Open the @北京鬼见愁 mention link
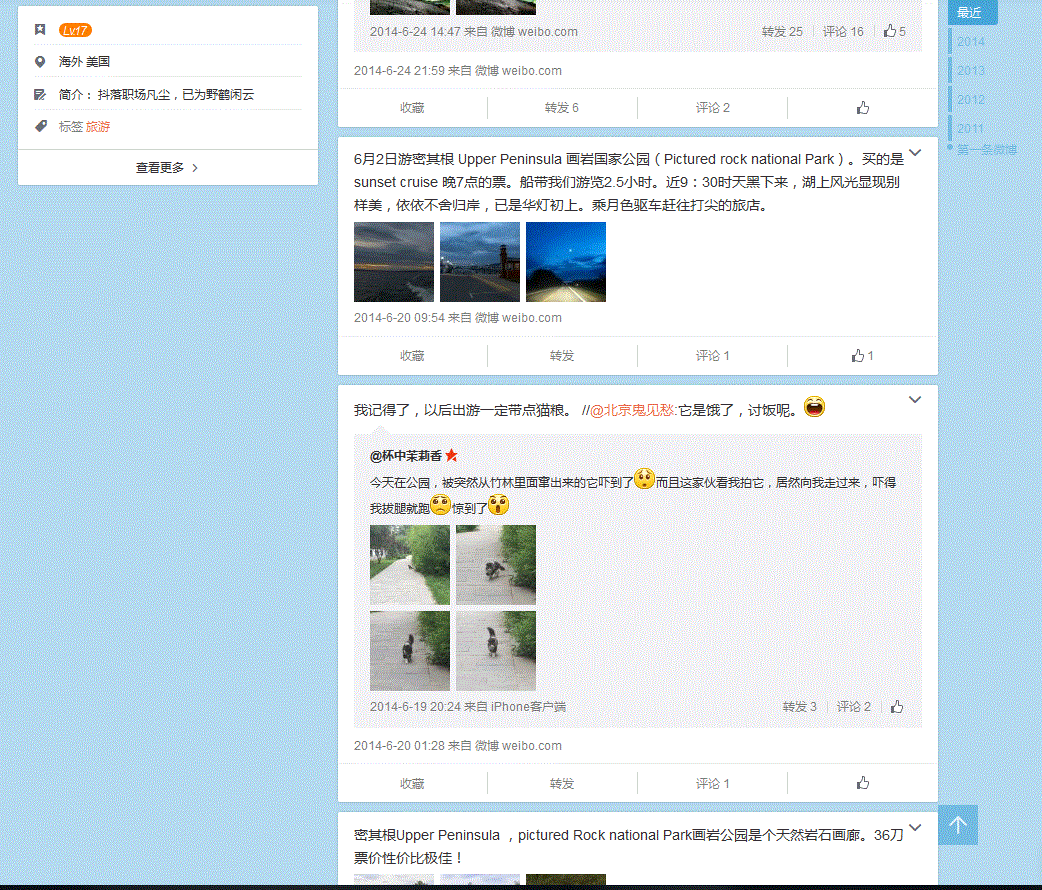The height and width of the screenshot is (890, 1042). [x=633, y=410]
